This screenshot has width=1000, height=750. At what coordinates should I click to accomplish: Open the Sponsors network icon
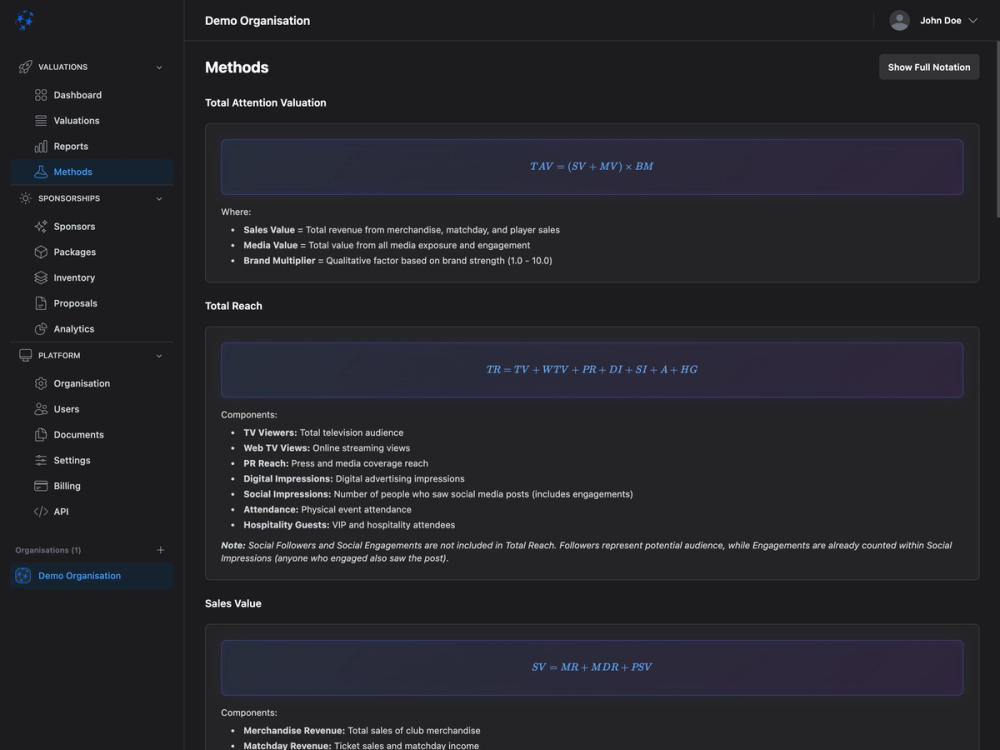click(39, 226)
